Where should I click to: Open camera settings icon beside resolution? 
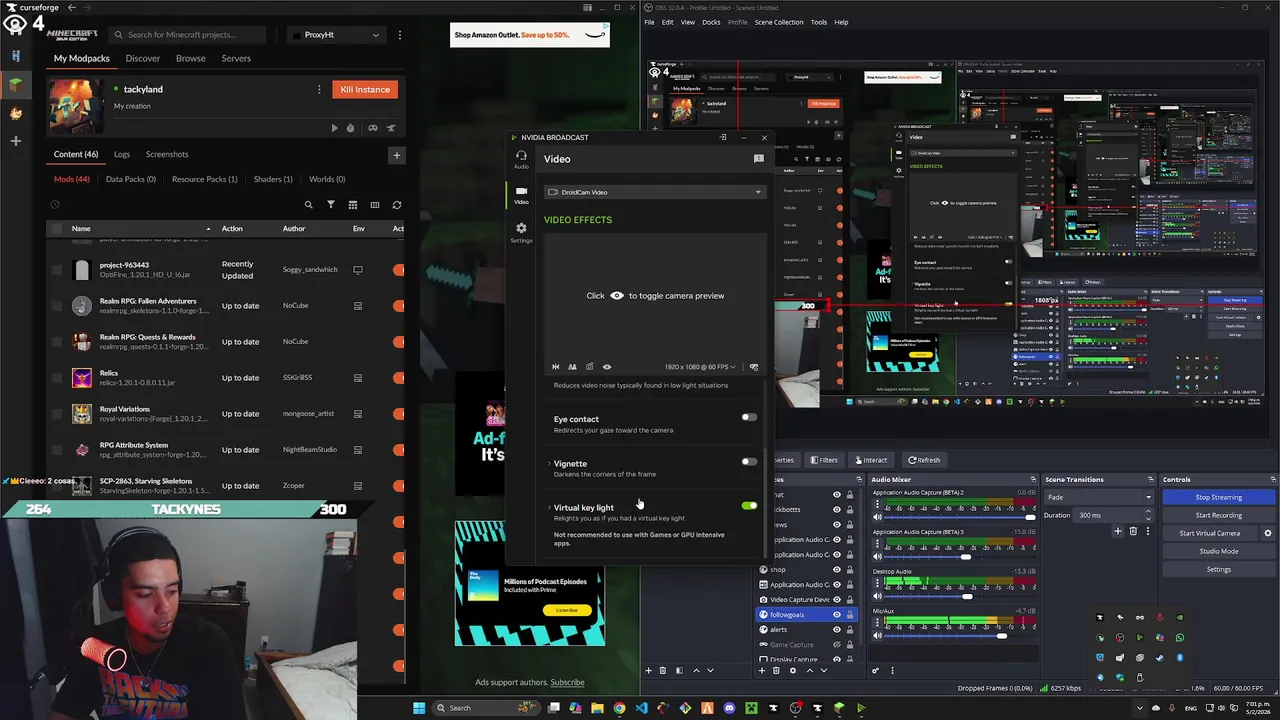pos(754,367)
